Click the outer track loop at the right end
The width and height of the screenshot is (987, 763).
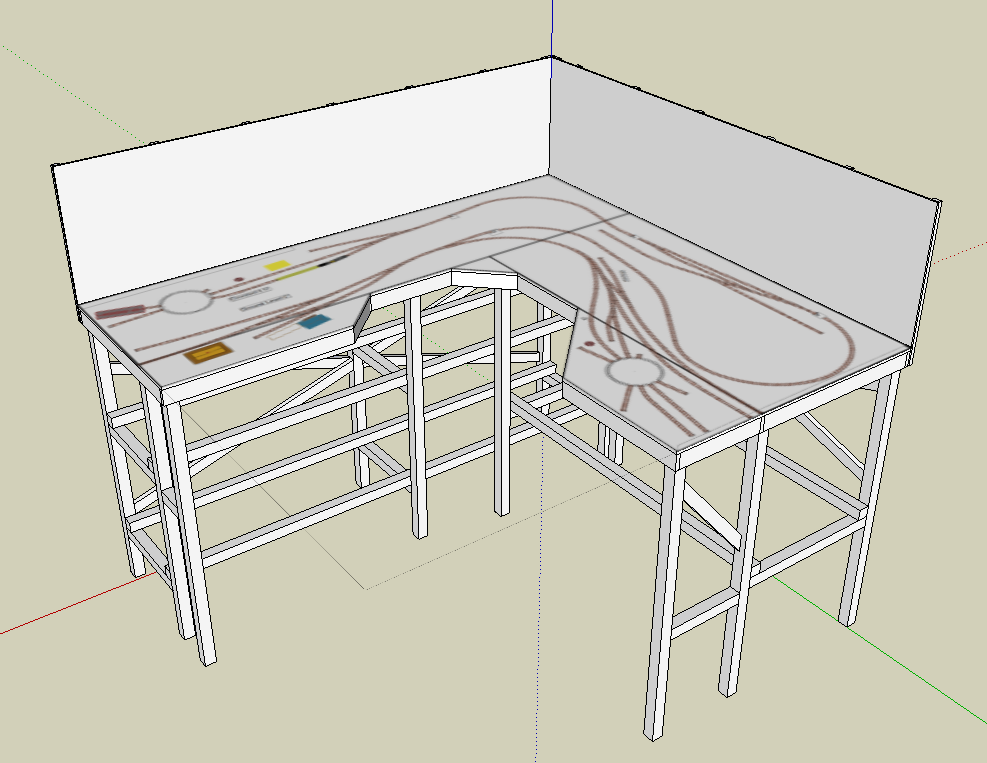point(852,345)
